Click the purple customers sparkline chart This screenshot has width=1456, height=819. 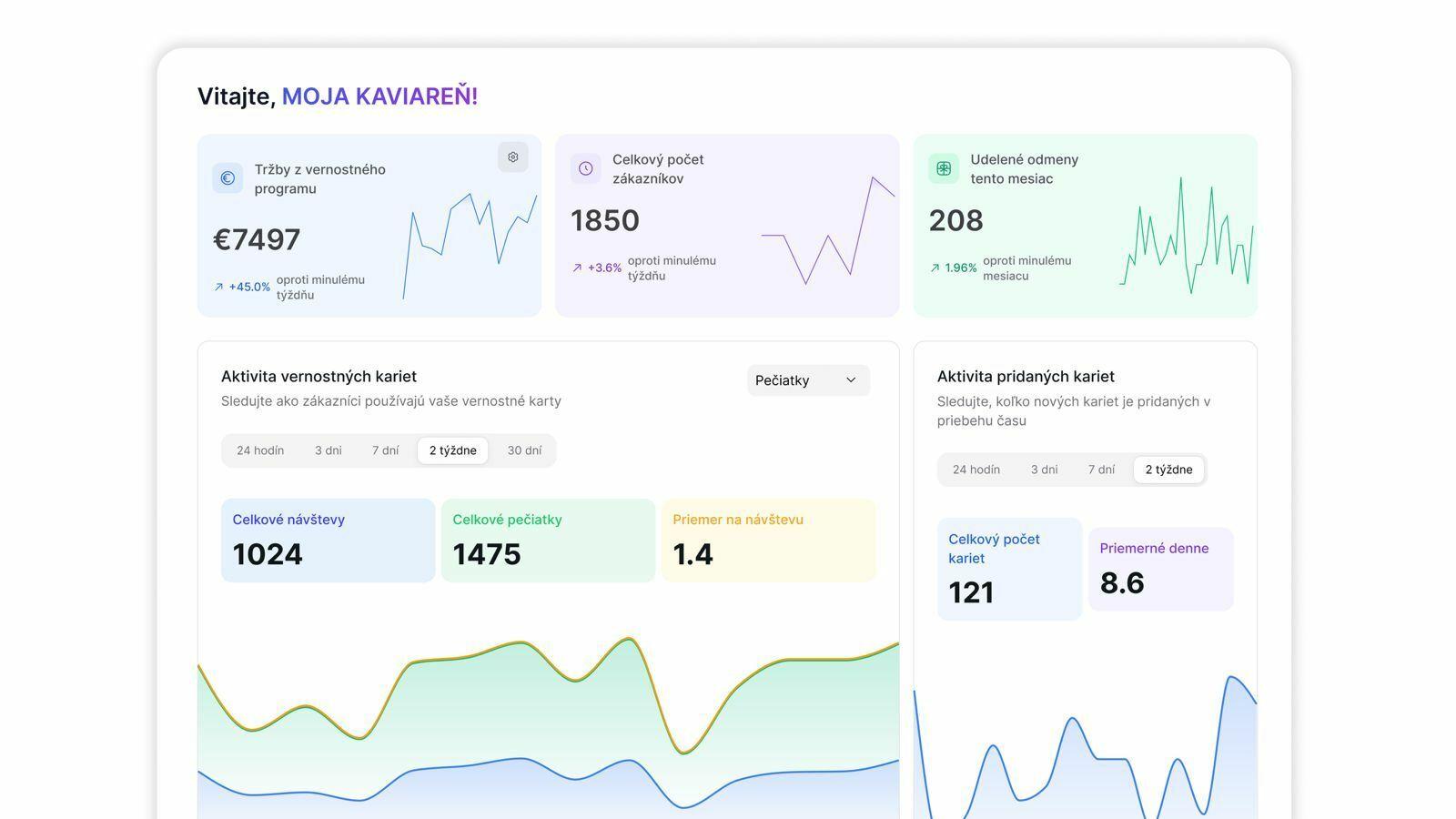coord(827,231)
